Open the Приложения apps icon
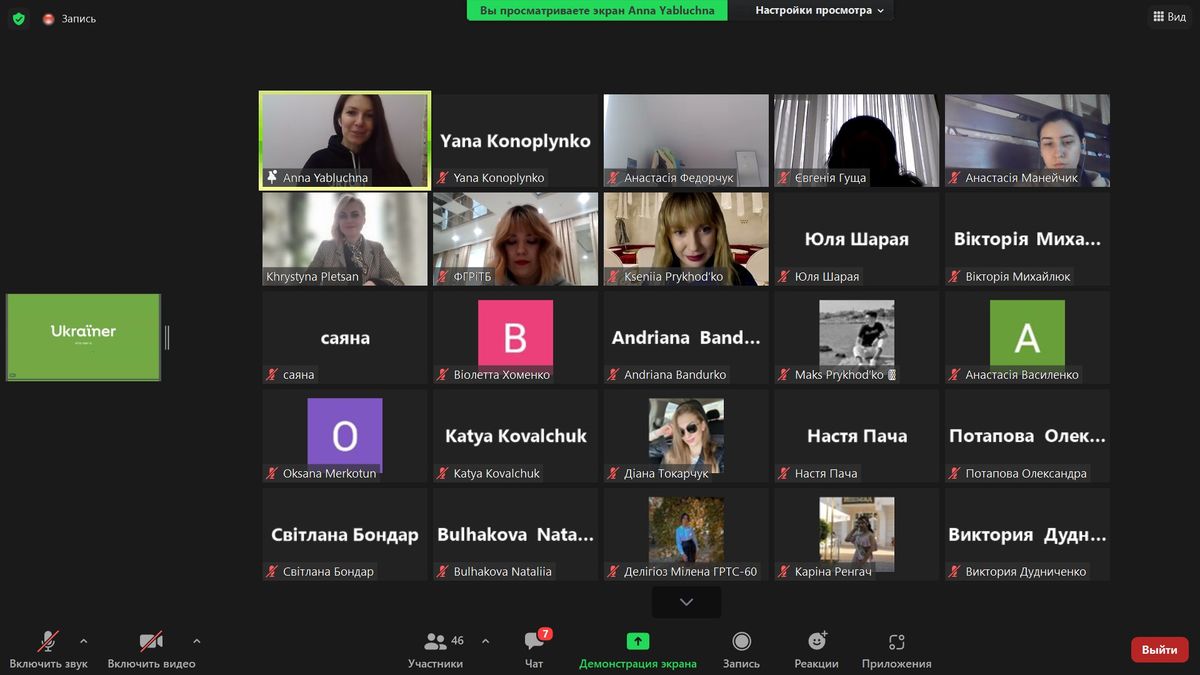This screenshot has height=675, width=1200. (896, 642)
